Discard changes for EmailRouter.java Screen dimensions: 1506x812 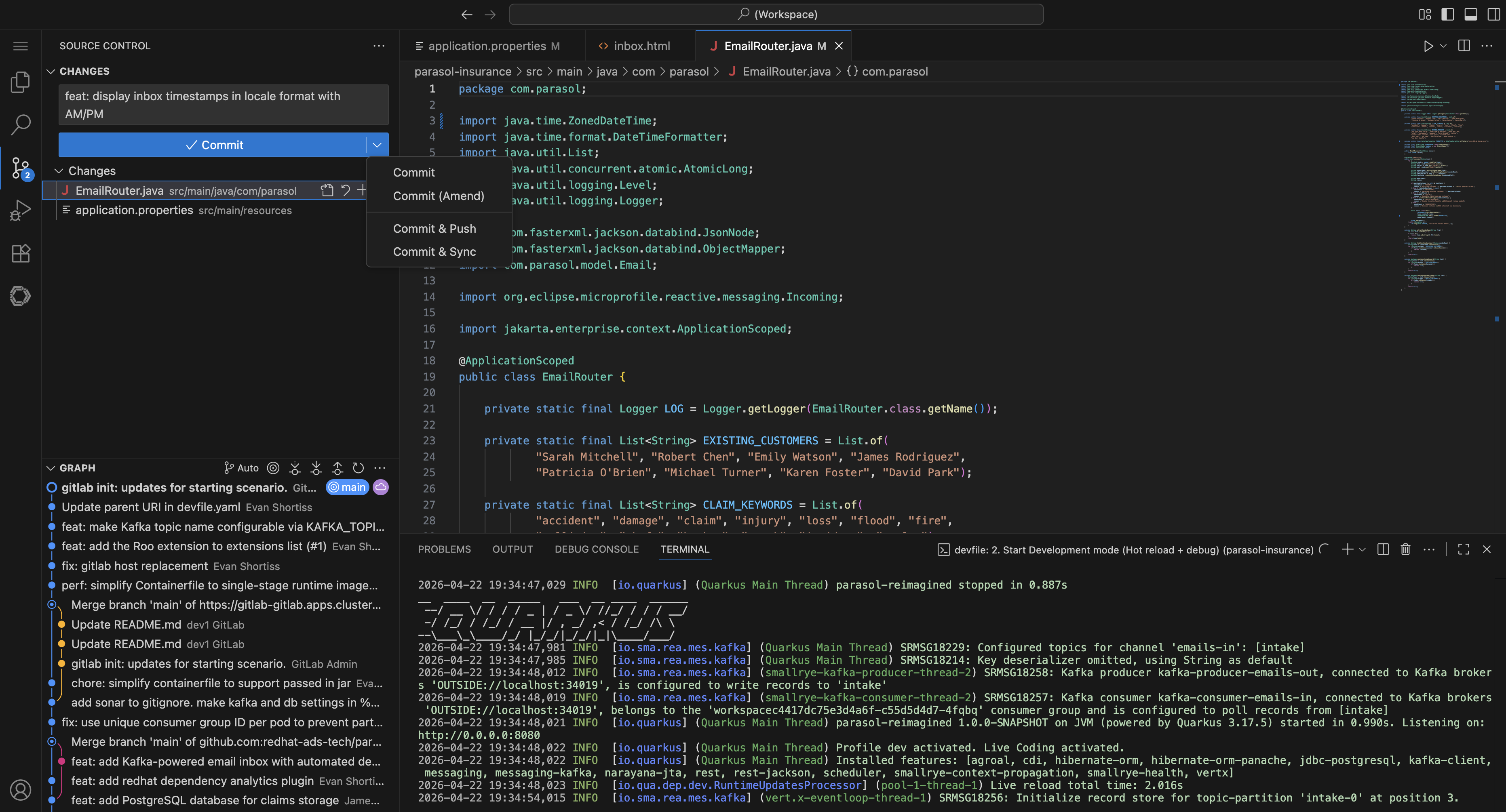tap(346, 190)
